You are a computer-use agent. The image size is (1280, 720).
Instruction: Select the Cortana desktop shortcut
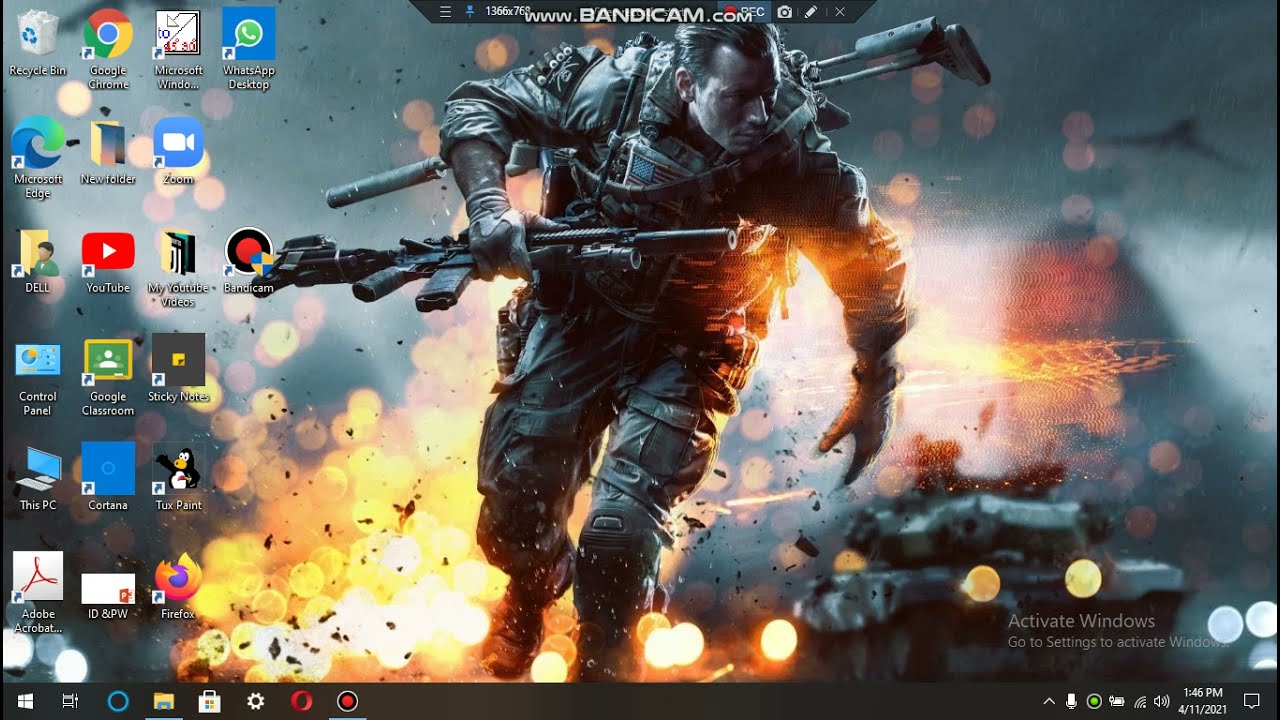[108, 477]
